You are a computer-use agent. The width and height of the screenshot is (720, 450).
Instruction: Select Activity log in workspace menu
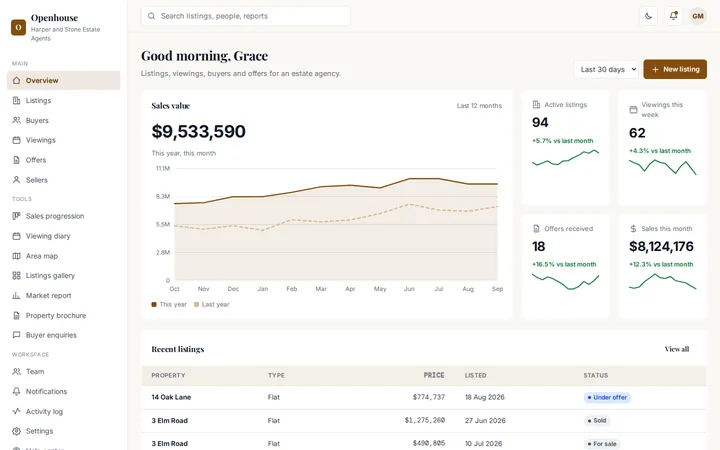(x=63, y=411)
